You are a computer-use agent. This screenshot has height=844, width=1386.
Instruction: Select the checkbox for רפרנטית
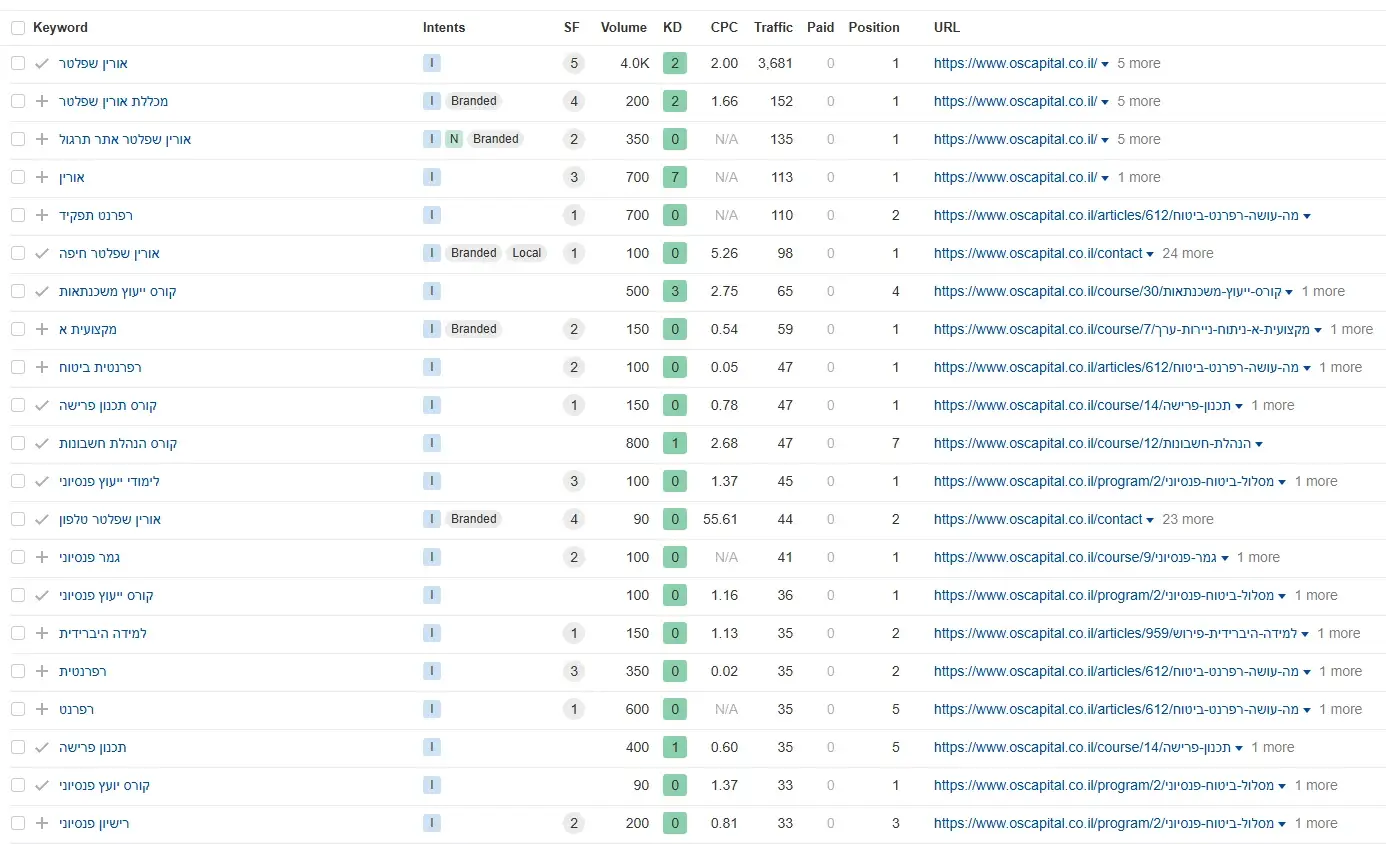pyautogui.click(x=18, y=671)
